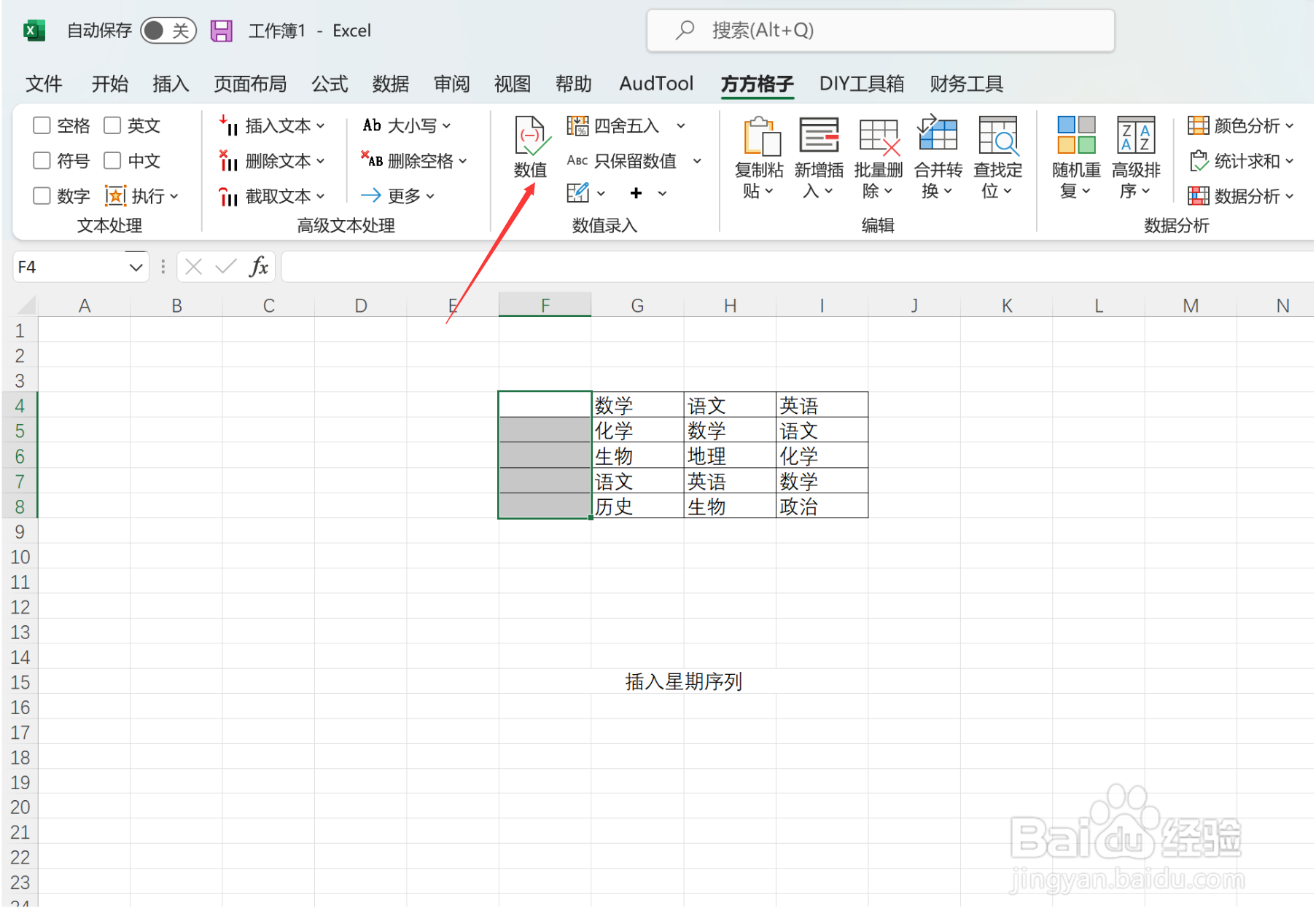Click the 数值 (numeric value) icon
The height and width of the screenshot is (924, 1316).
[x=531, y=136]
